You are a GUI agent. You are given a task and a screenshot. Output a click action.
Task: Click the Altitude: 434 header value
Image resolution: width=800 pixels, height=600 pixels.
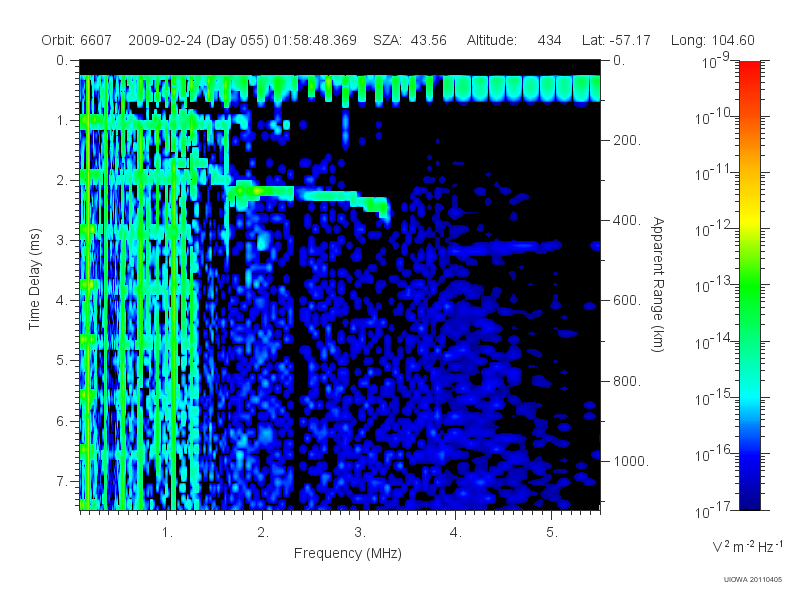pyautogui.click(x=514, y=40)
